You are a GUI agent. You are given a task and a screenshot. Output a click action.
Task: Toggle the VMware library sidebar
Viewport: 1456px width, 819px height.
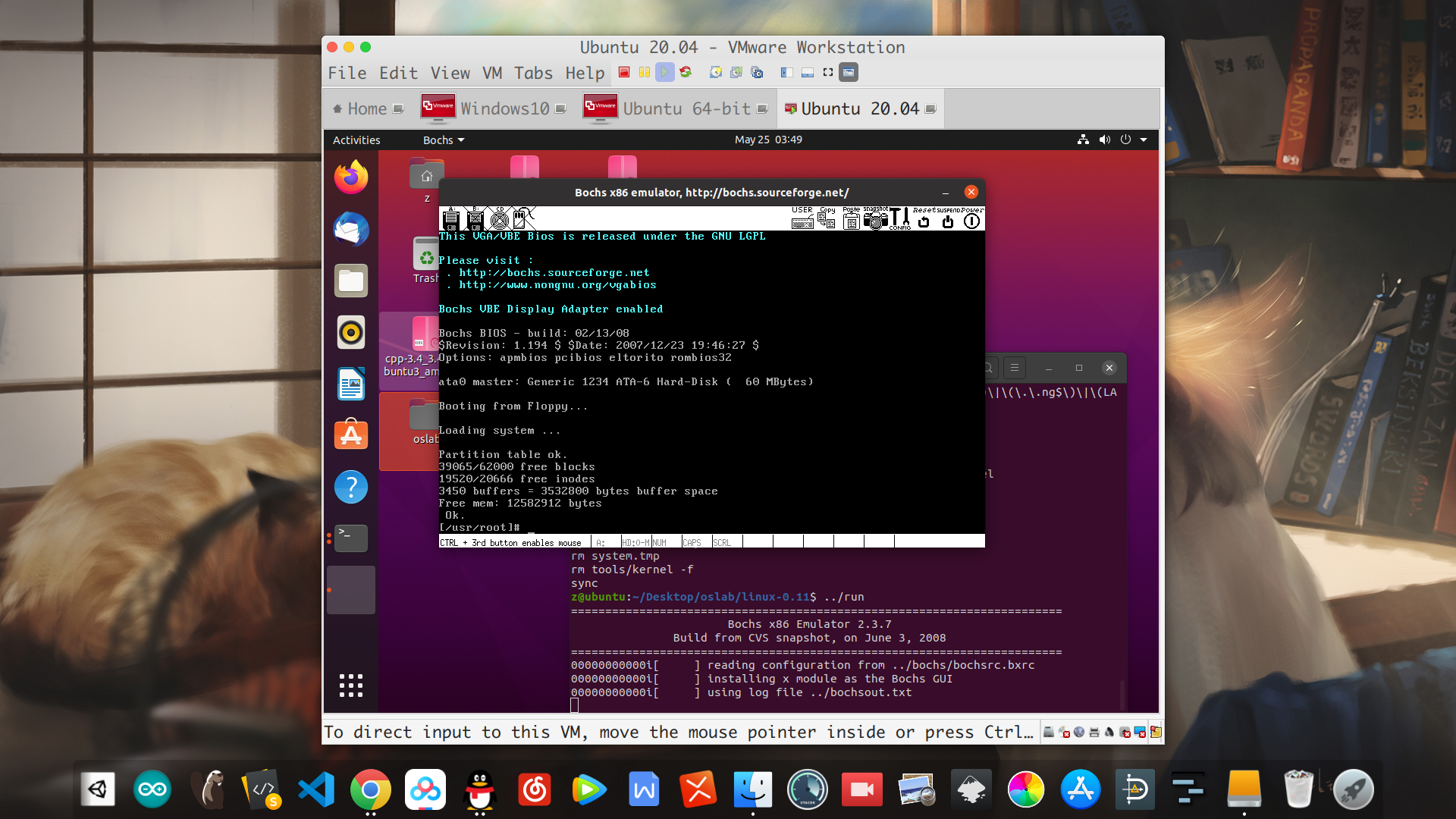[x=786, y=73]
